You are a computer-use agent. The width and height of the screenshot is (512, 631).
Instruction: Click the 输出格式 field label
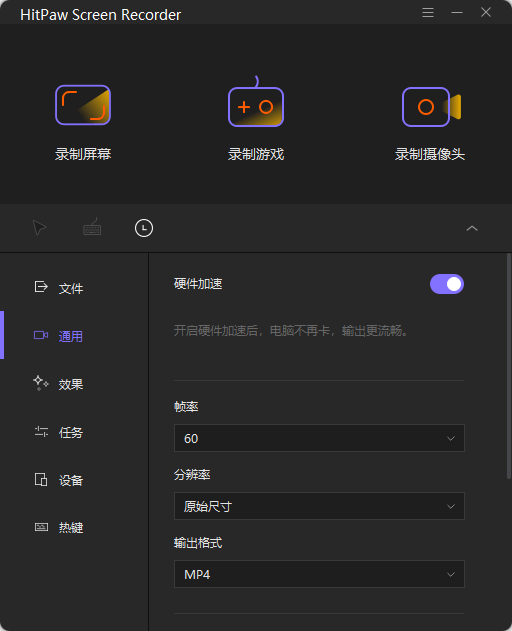[198, 542]
